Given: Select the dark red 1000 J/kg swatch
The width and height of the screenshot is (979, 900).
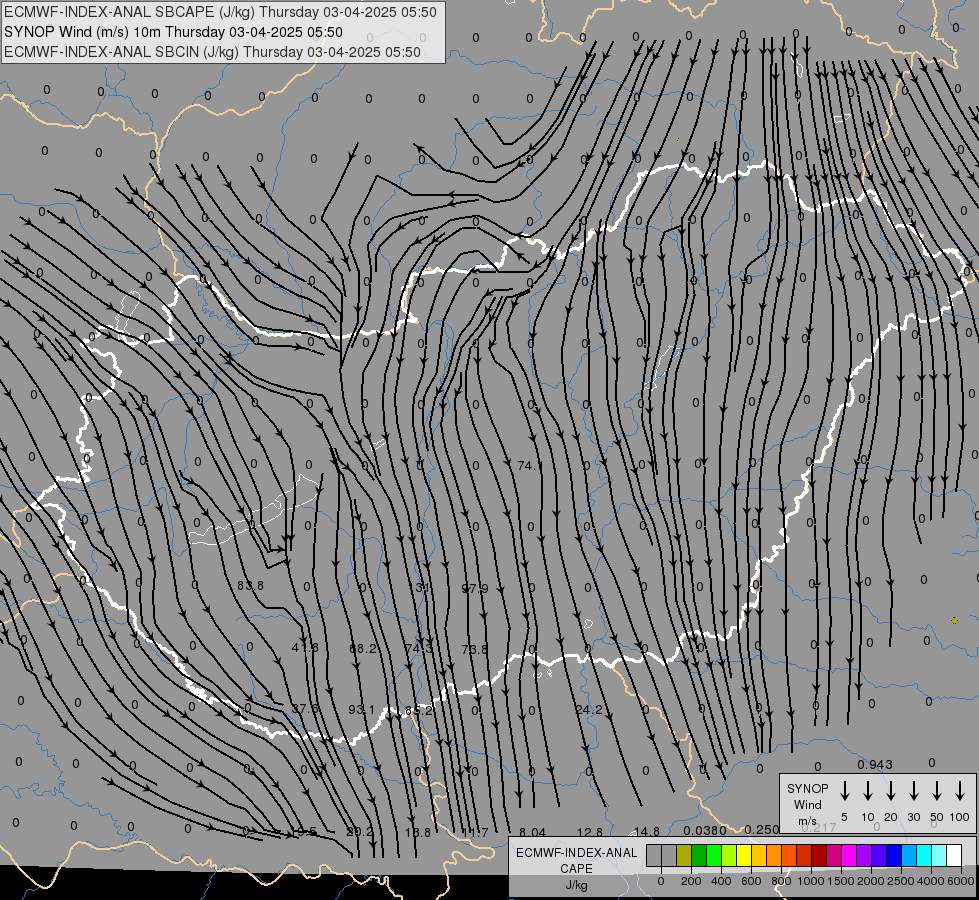Looking at the screenshot, I should coord(819,856).
